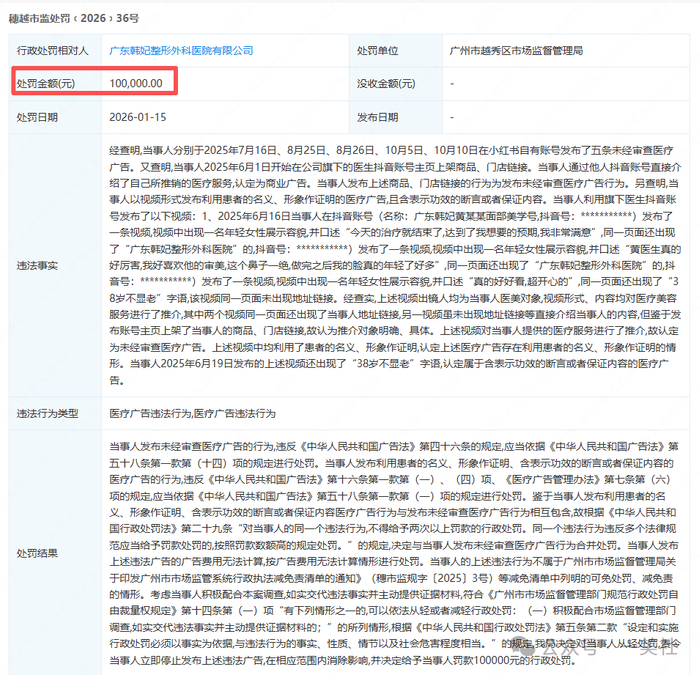Select the fine amount 100,000.00

(x=136, y=83)
